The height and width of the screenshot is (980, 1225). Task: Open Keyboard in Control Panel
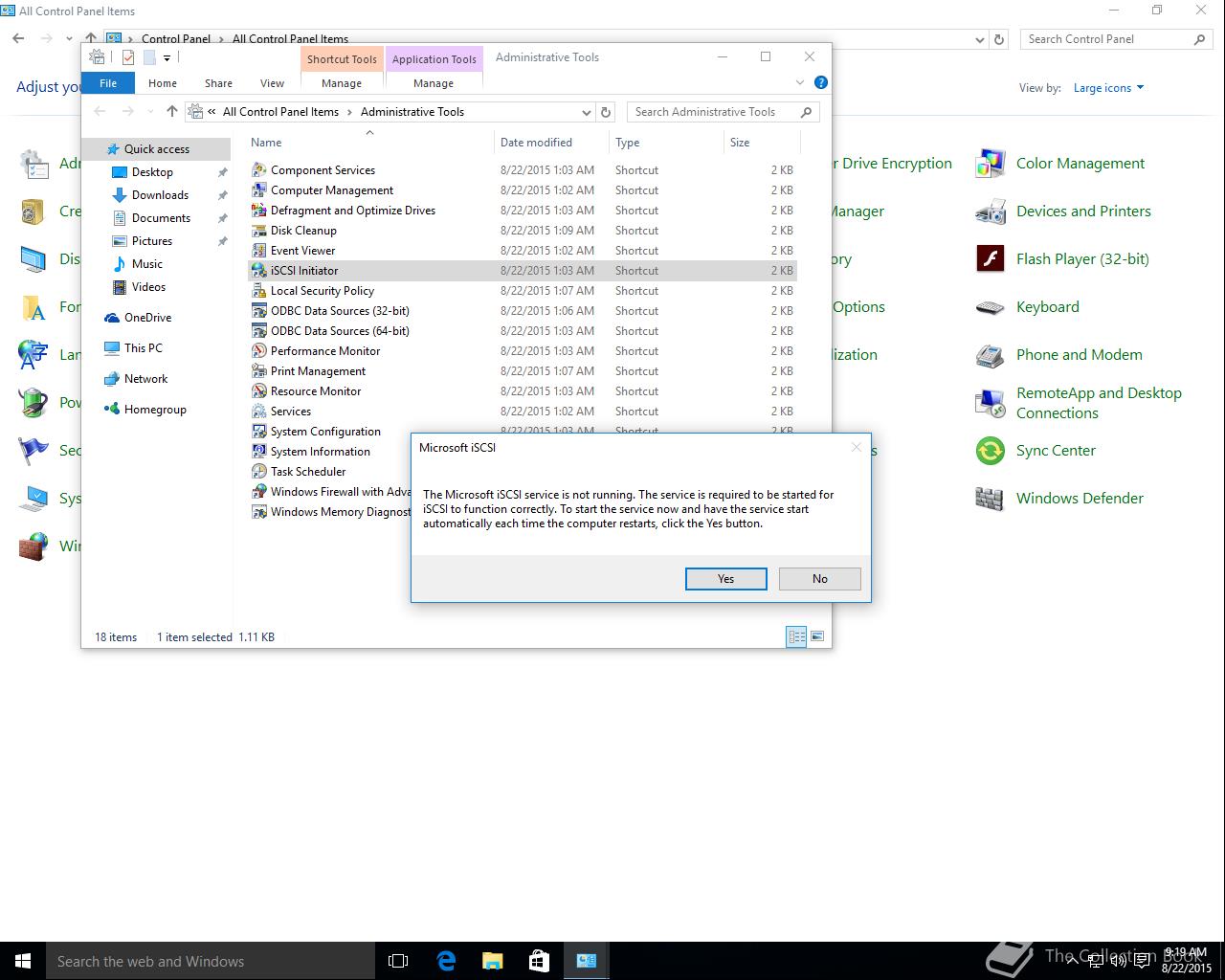pos(1027,307)
